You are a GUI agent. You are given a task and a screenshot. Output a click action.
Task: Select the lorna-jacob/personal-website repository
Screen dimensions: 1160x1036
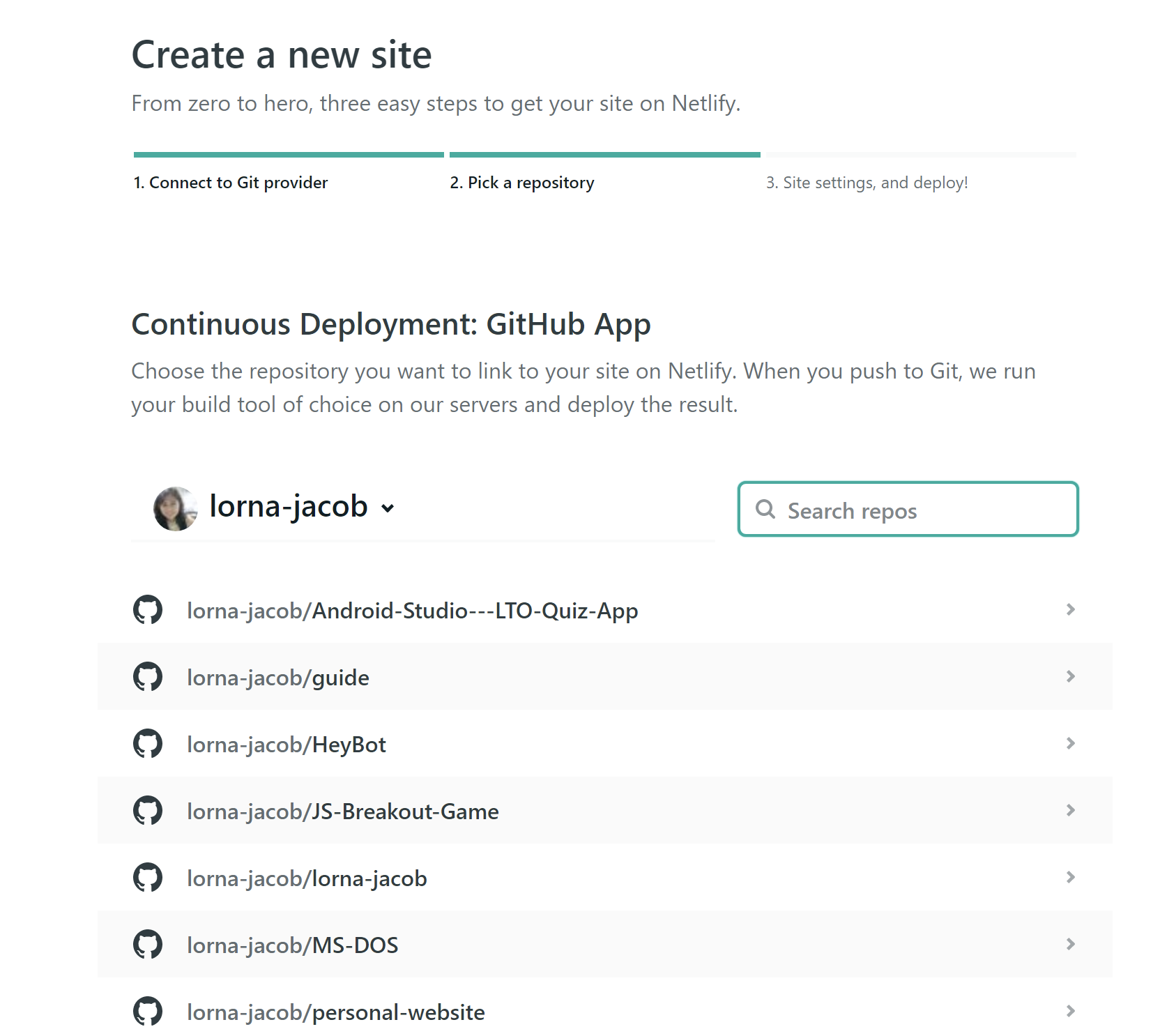(x=605, y=1012)
